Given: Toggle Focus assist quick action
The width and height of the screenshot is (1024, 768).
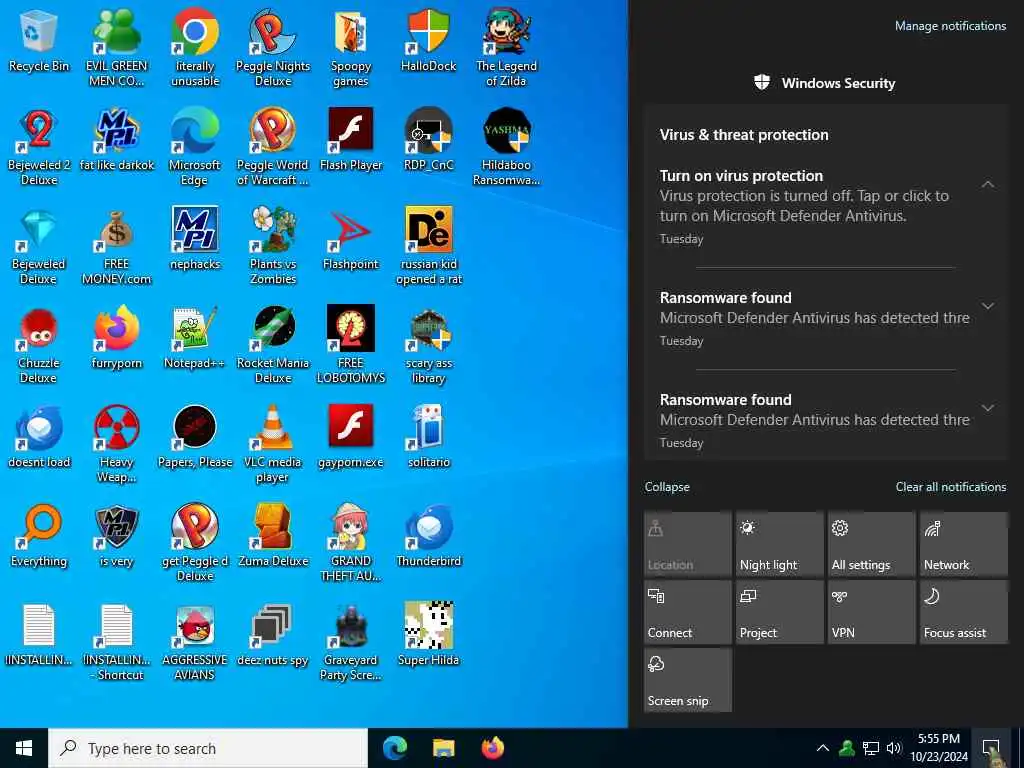Looking at the screenshot, I should click(964, 612).
